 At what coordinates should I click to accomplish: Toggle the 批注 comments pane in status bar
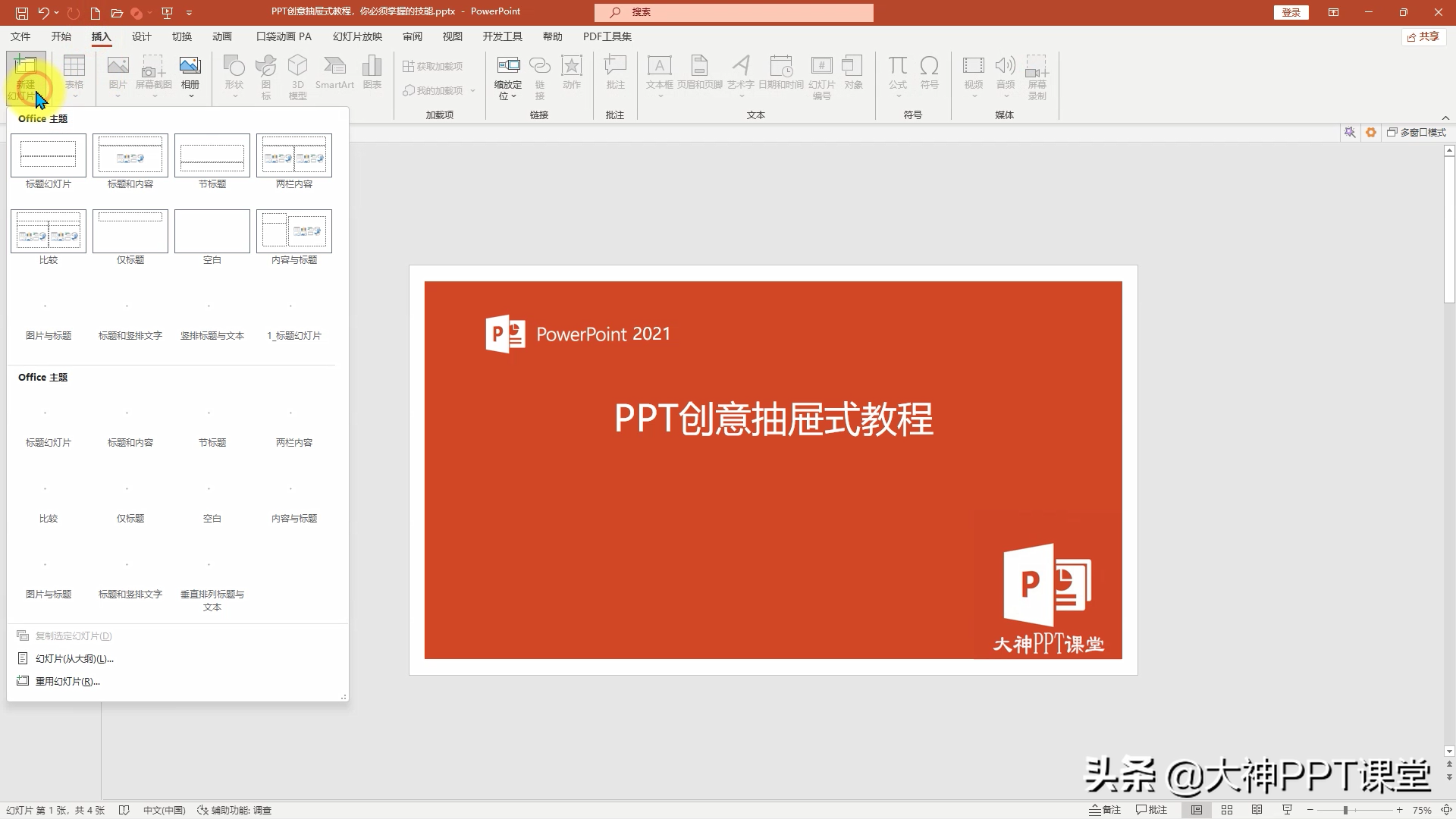(x=1151, y=810)
